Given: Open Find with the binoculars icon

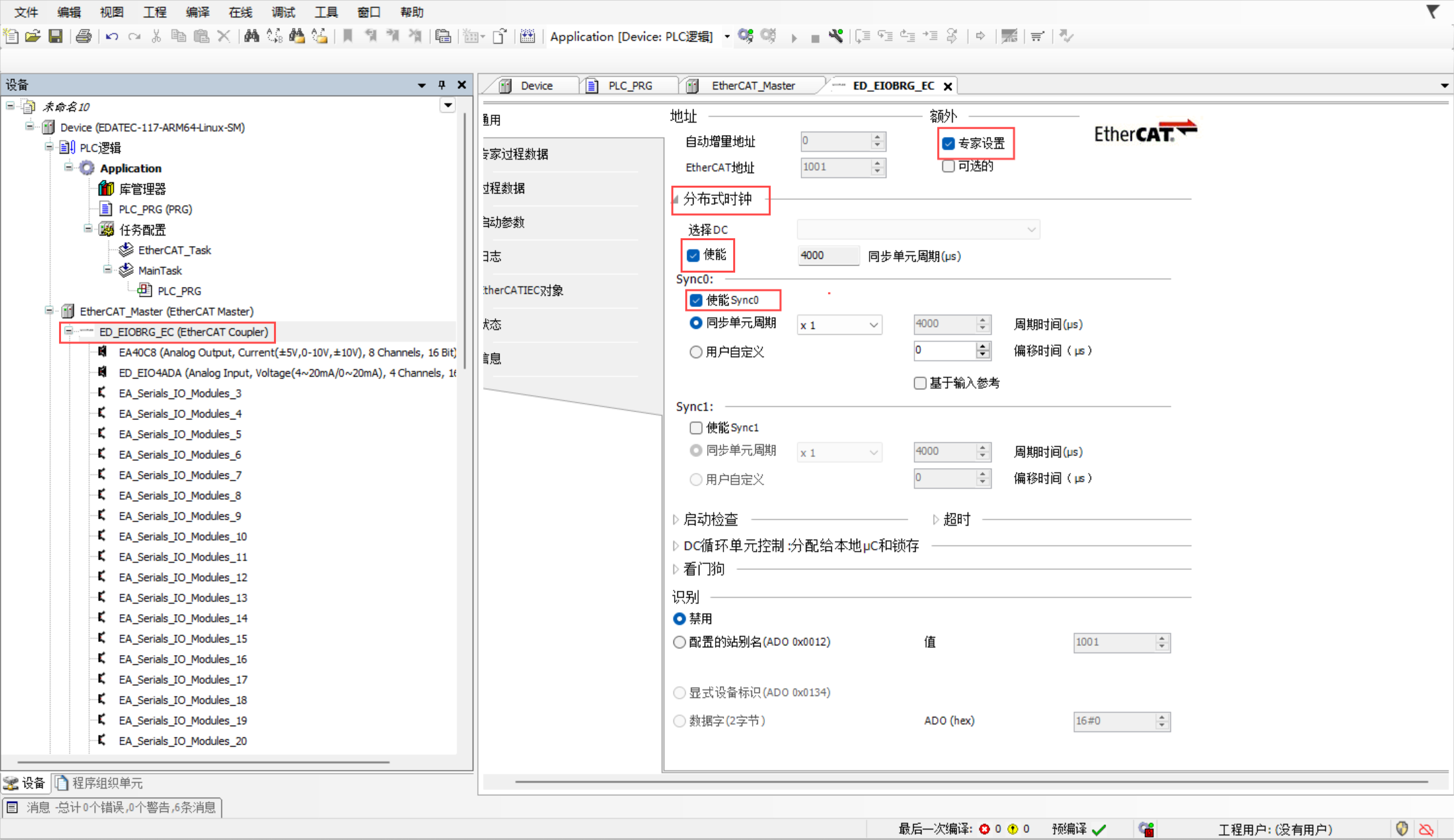Looking at the screenshot, I should pyautogui.click(x=252, y=36).
